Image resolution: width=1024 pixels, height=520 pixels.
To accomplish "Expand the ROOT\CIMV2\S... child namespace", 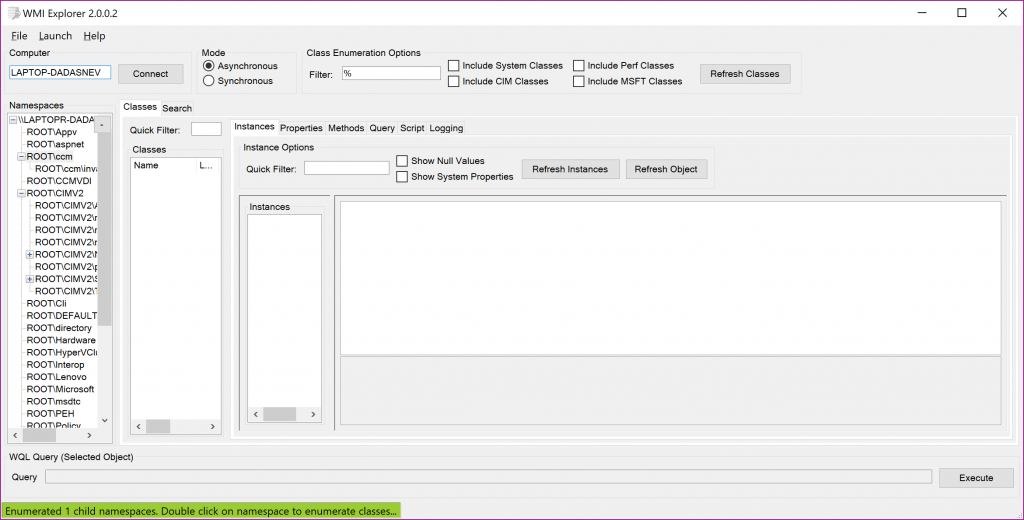I will pos(30,280).
